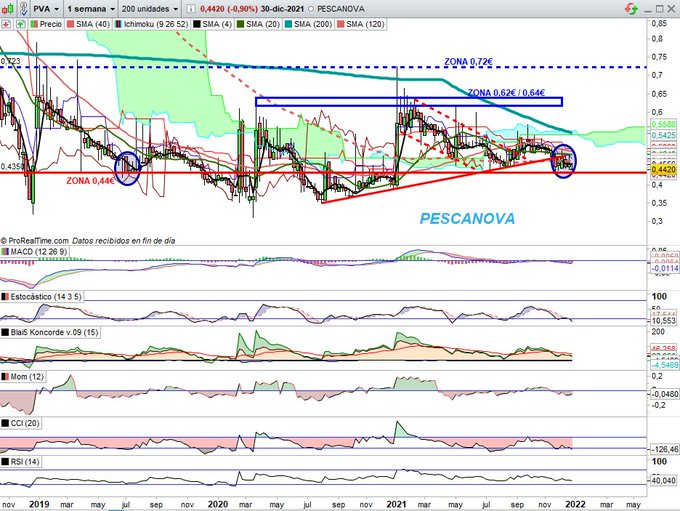Click the 0,5425 Ichimoku price tag
The height and width of the screenshot is (511, 680).
point(664,135)
